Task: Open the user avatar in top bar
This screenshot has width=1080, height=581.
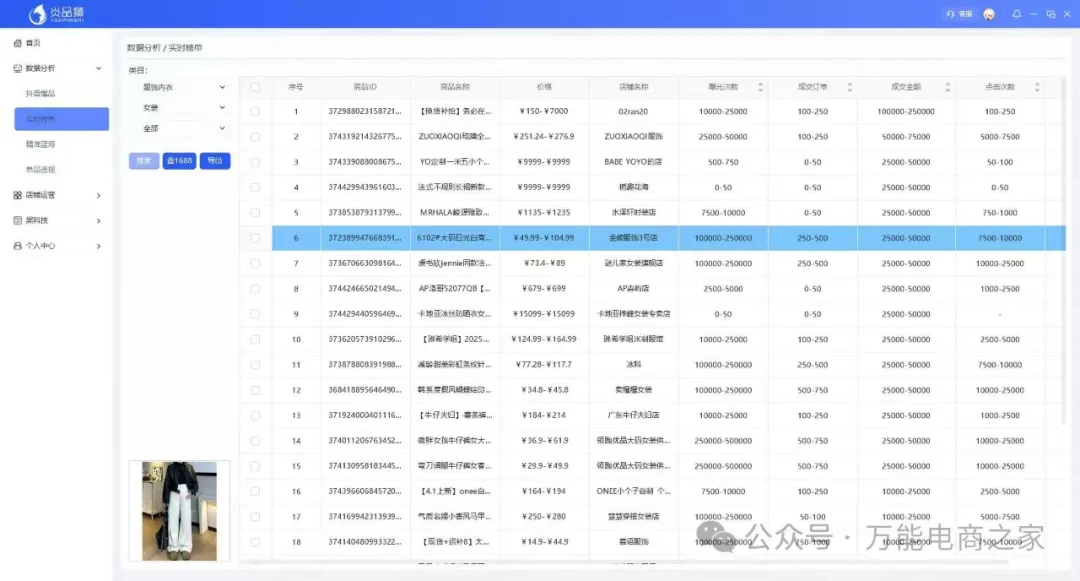Action: (x=988, y=14)
